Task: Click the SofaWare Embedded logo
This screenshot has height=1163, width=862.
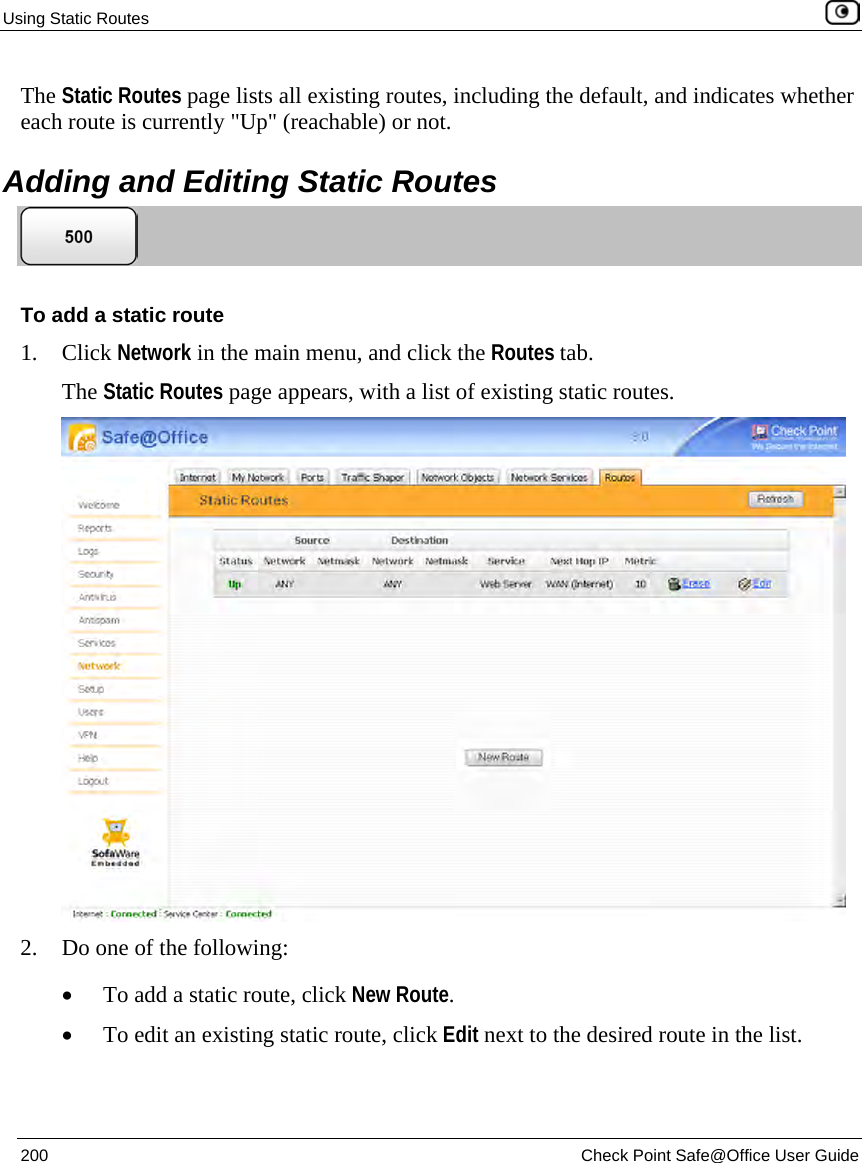Action: click(x=115, y=843)
